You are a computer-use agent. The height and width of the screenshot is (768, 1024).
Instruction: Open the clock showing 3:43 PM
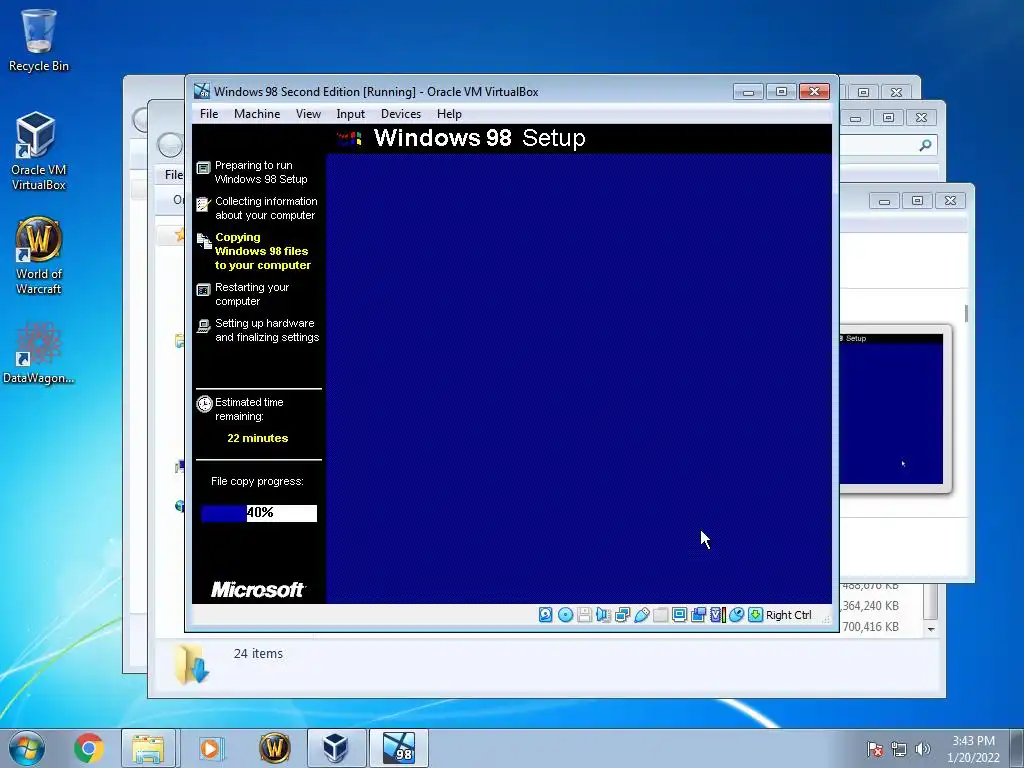click(x=973, y=749)
